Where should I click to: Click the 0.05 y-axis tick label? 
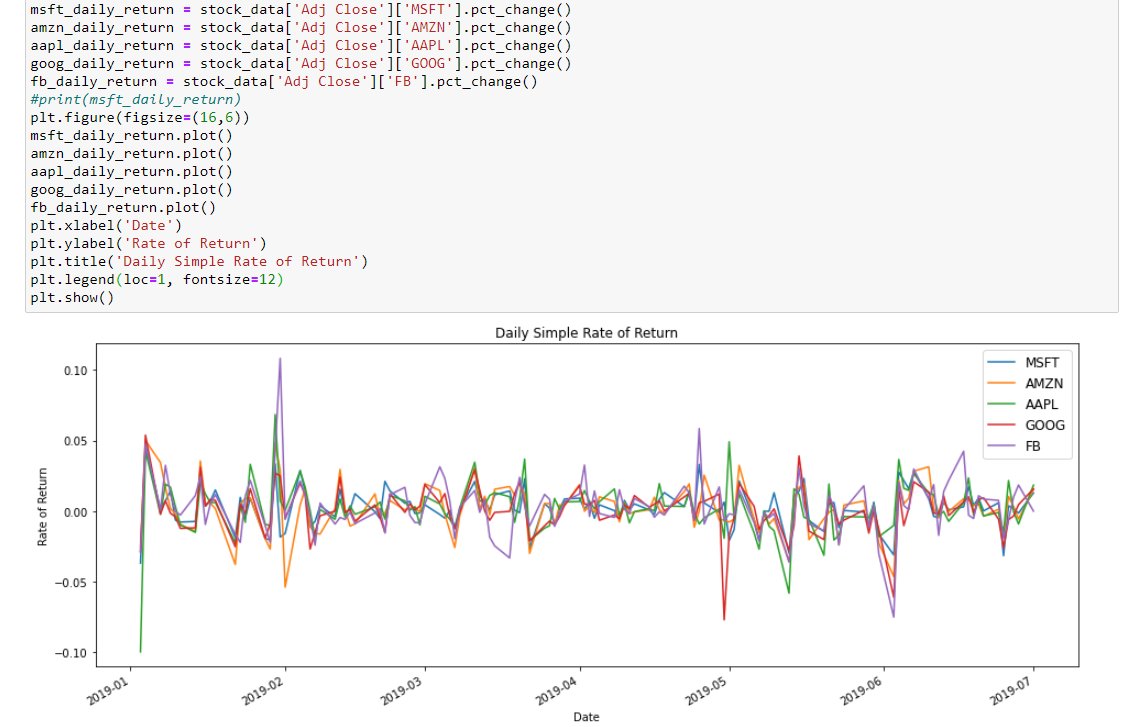point(75,441)
